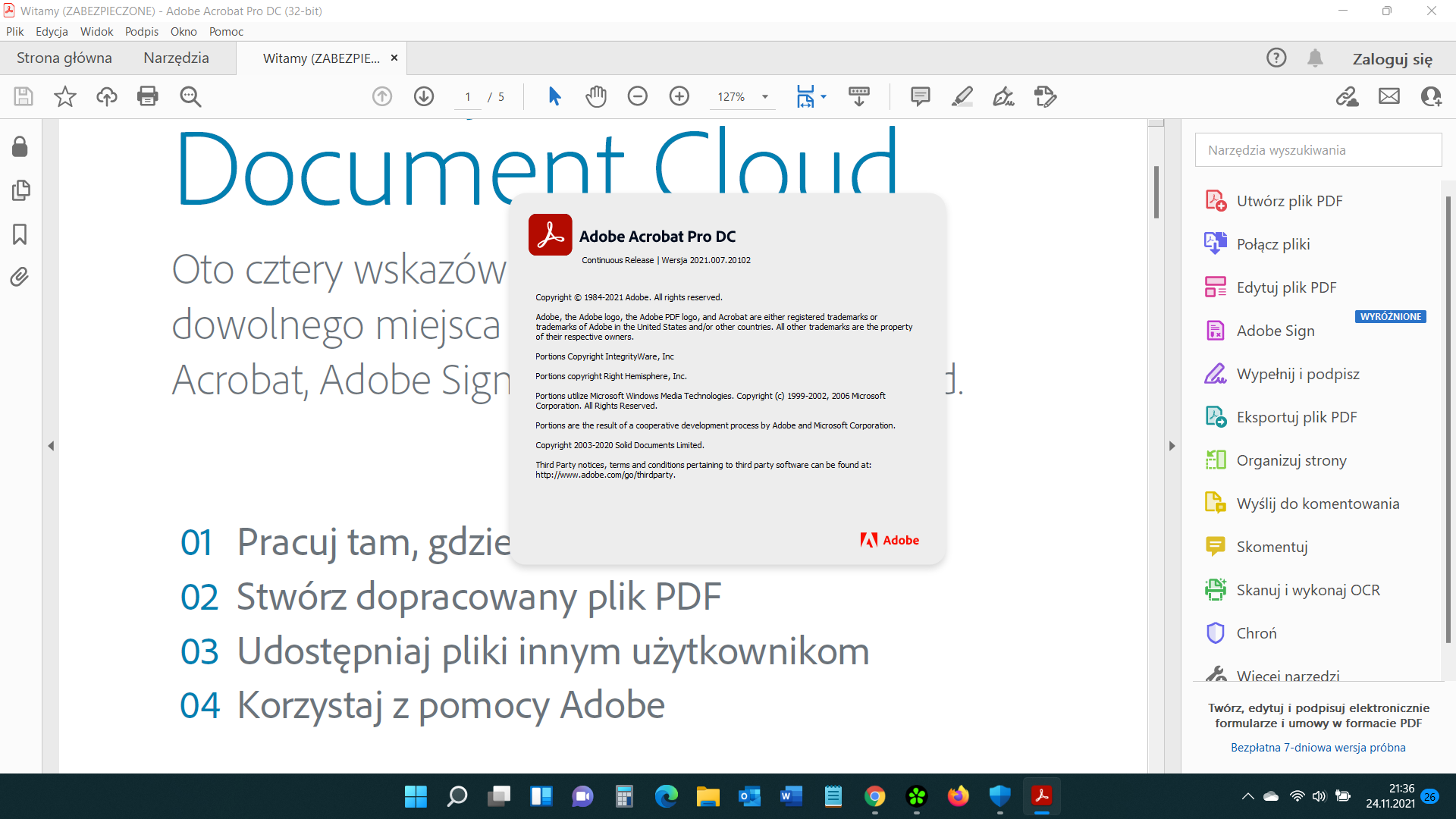Send file by email envelope icon
The height and width of the screenshot is (819, 1456).
point(1389,96)
